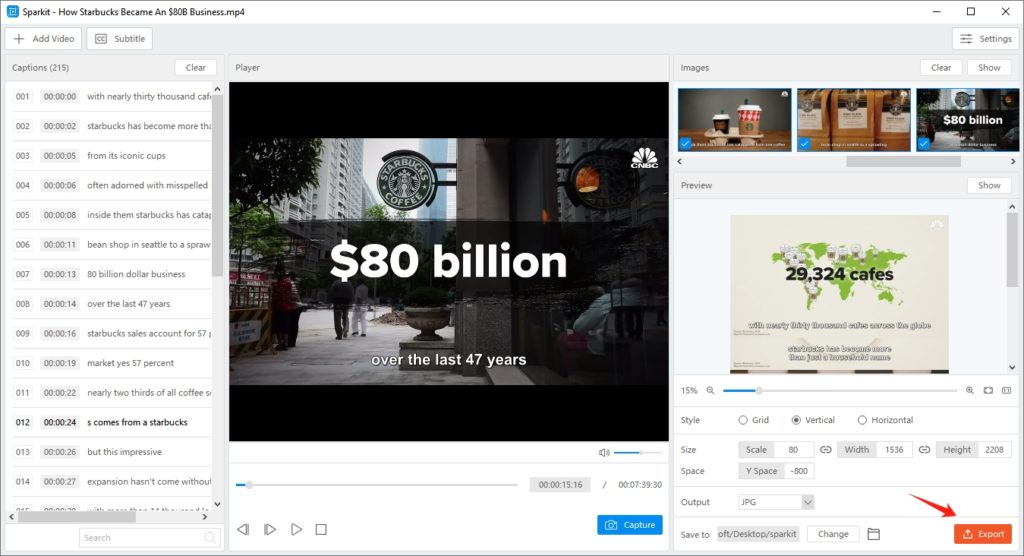This screenshot has width=1024, height=556.
Task: Step forward to the next frame
Action: tap(270, 529)
